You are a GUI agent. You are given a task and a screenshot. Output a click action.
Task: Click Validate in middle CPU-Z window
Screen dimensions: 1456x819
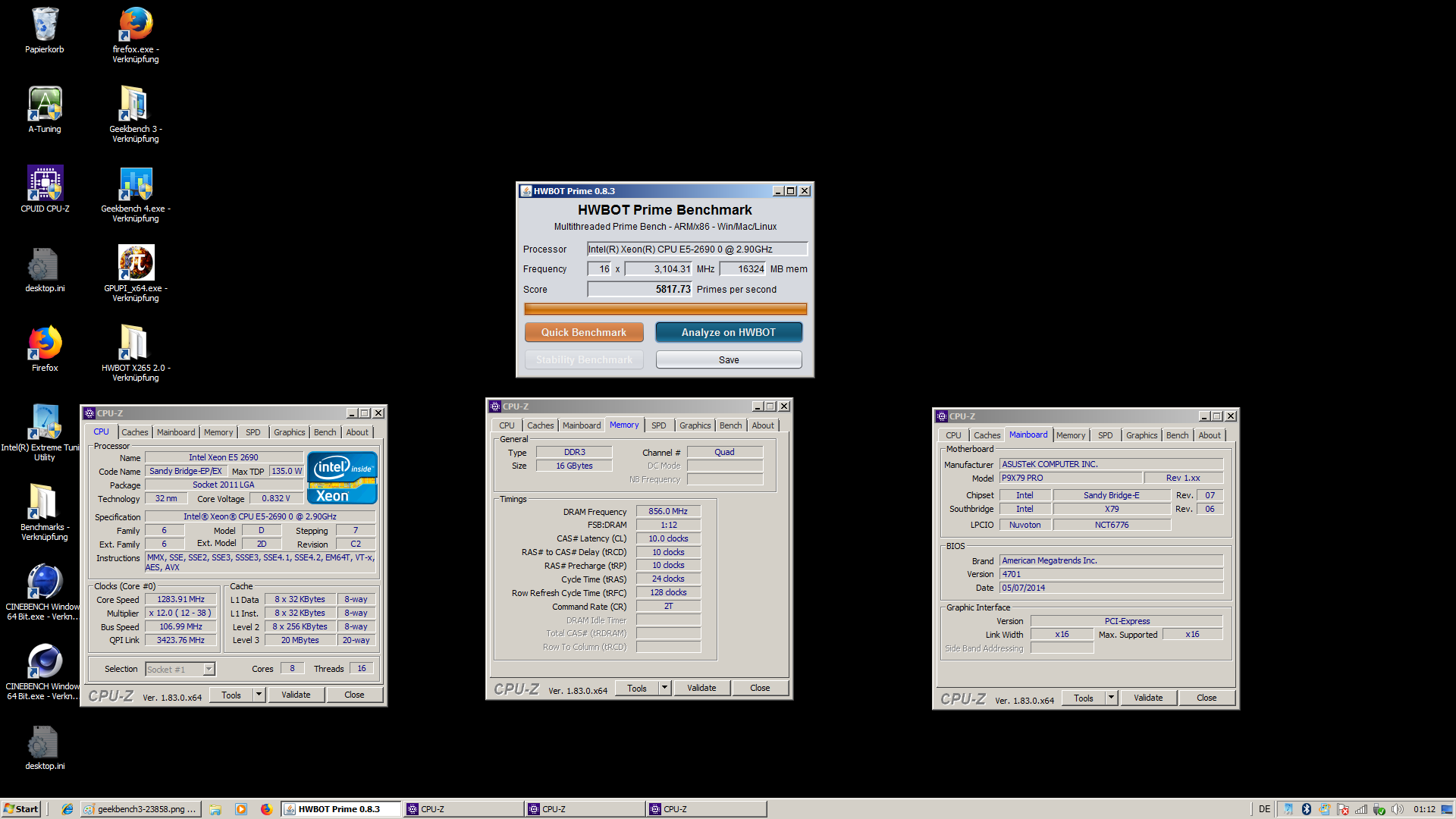coord(701,688)
